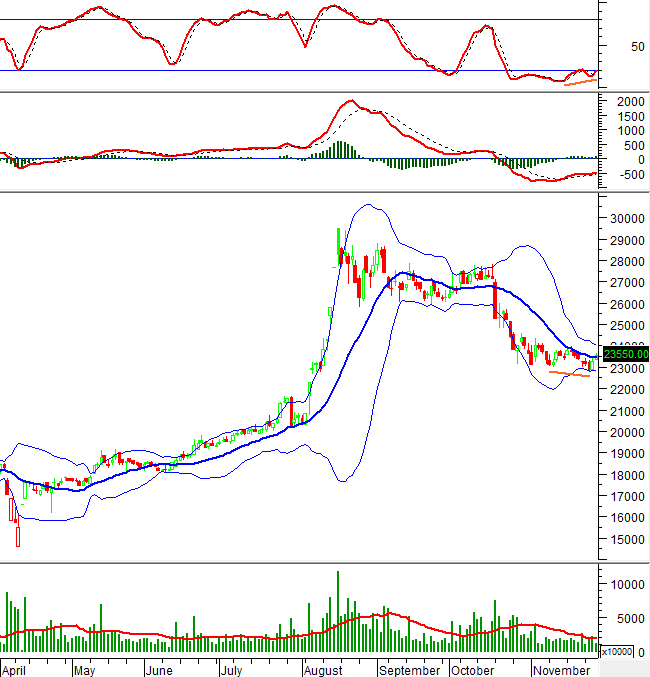The height and width of the screenshot is (677, 650).
Task: Select the August label on the time axis
Action: click(x=325, y=670)
